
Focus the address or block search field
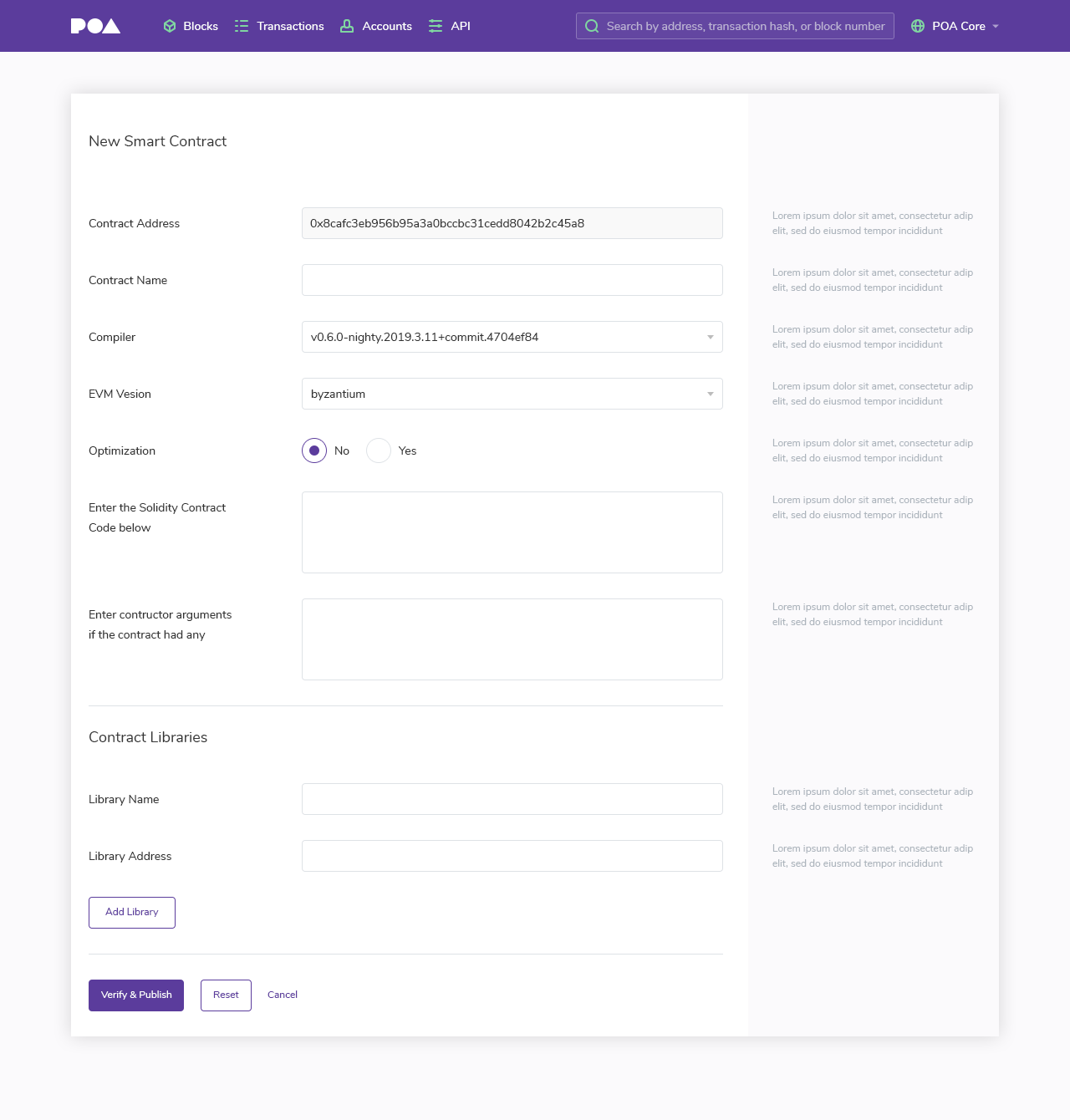735,26
